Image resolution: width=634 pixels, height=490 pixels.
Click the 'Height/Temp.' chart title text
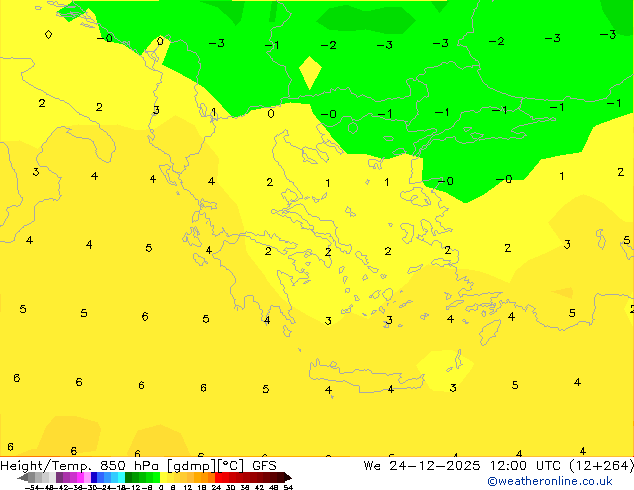[46, 466]
